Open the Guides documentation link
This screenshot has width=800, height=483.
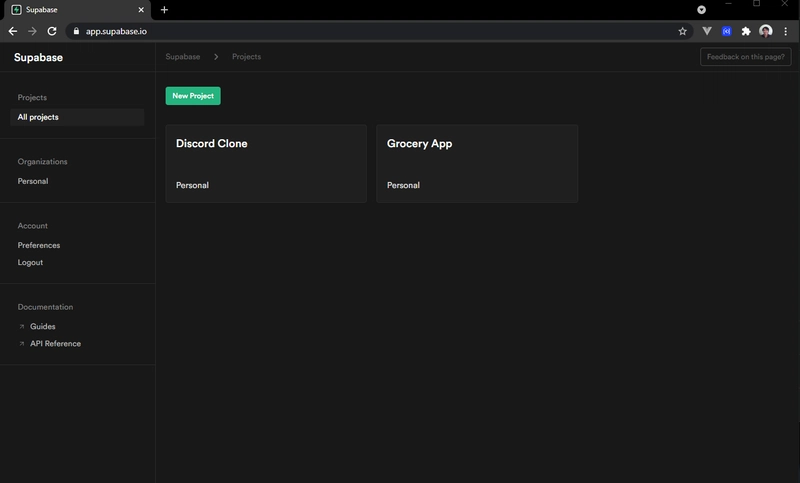click(42, 326)
